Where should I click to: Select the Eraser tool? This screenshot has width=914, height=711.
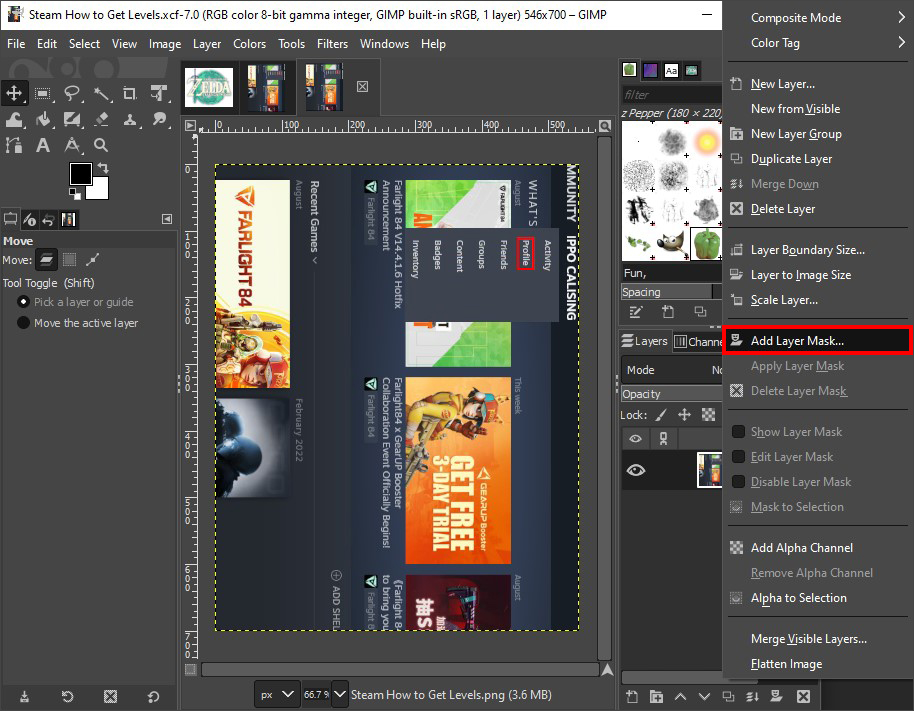click(x=101, y=120)
